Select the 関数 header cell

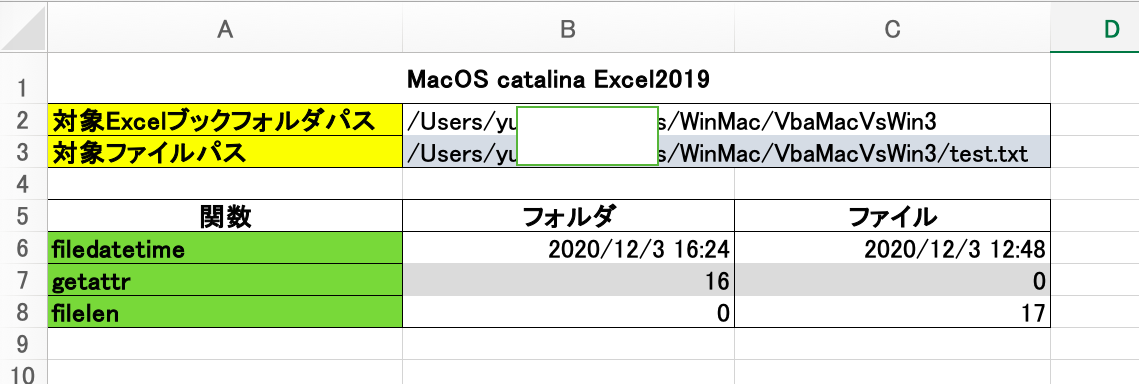click(225, 216)
